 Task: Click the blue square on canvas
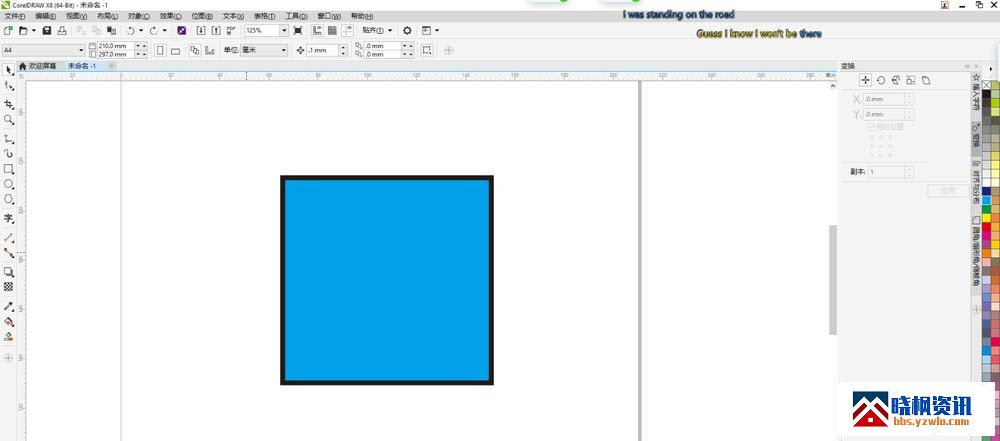(387, 280)
